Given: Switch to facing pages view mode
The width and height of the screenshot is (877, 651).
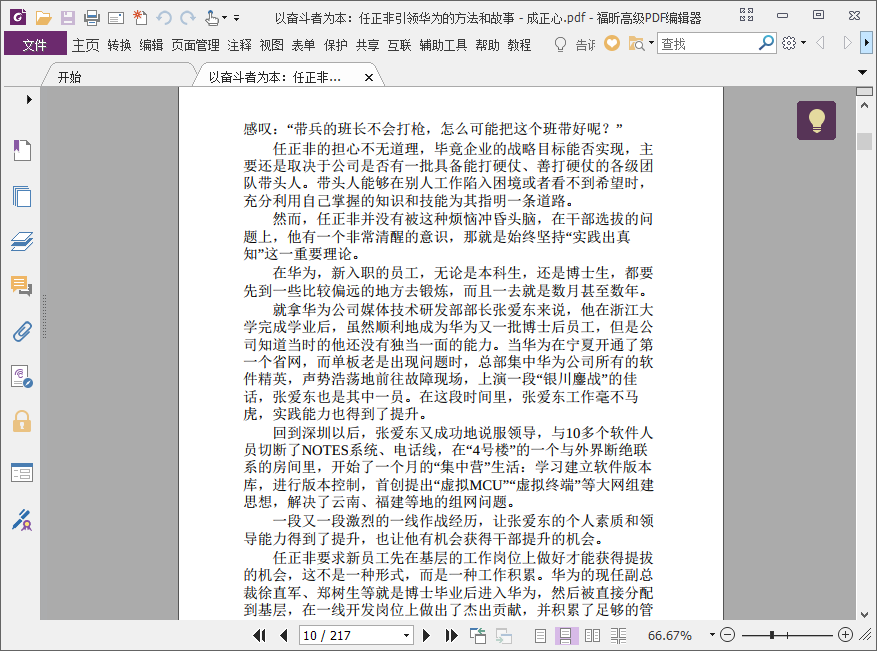Looking at the screenshot, I should 592,635.
